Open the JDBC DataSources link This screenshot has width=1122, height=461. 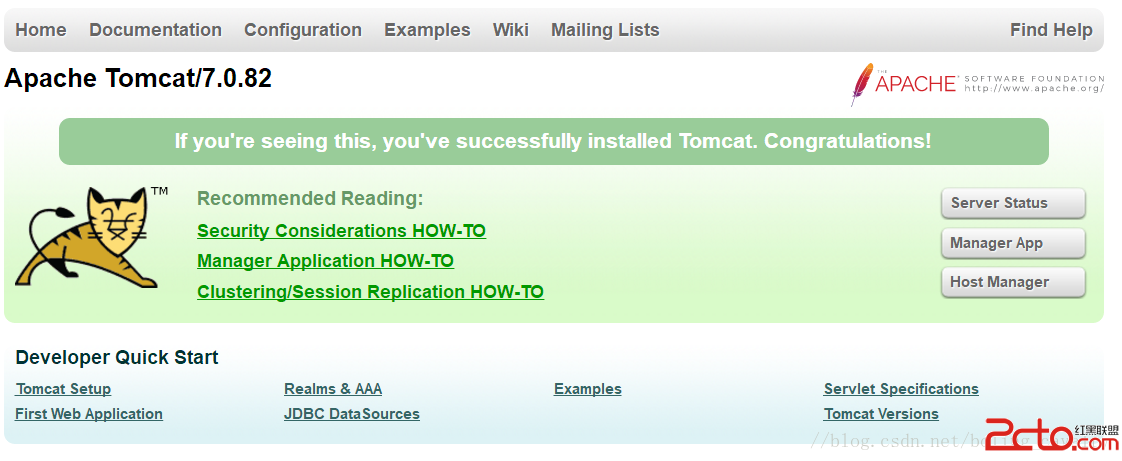(x=352, y=414)
